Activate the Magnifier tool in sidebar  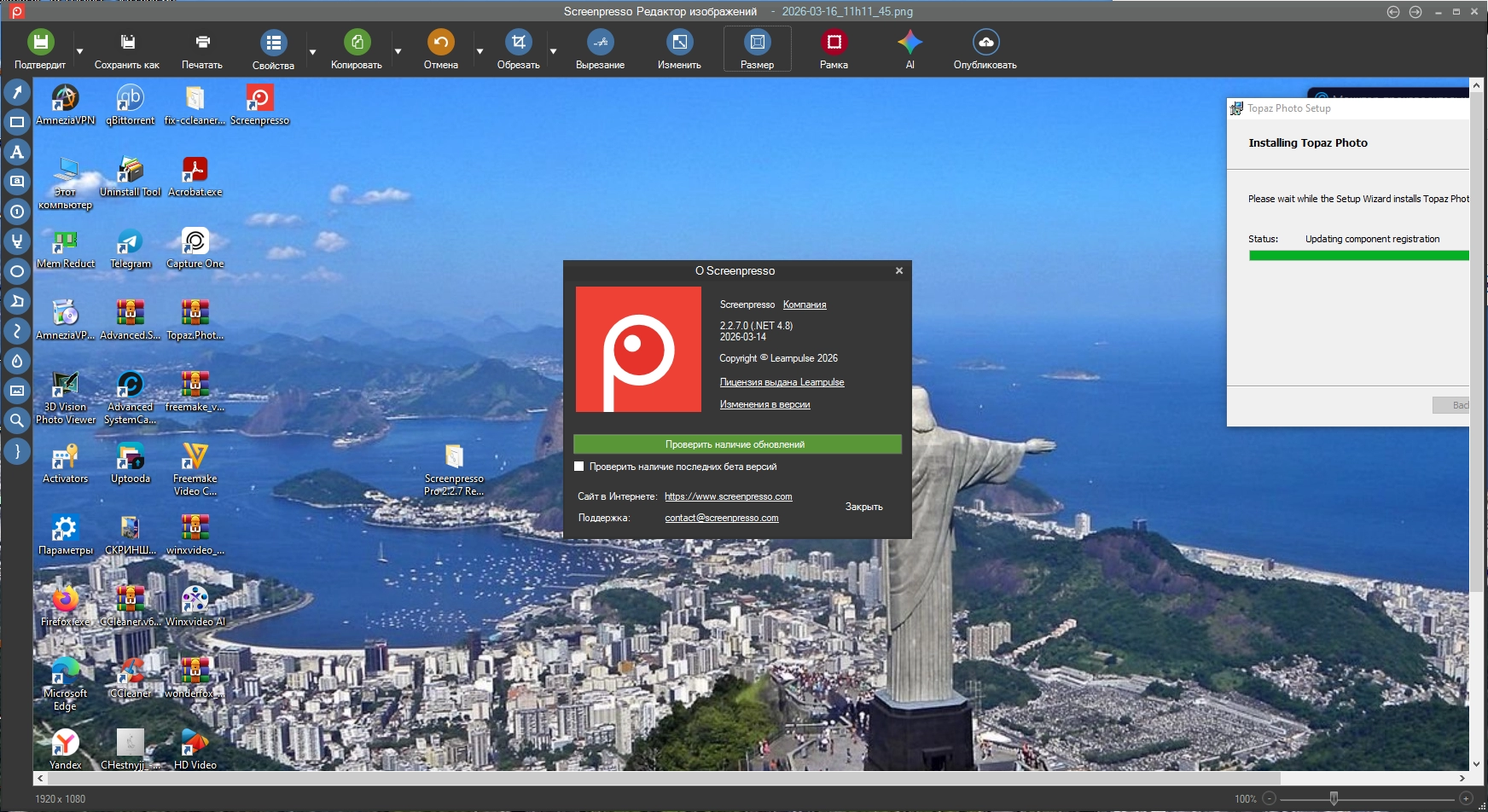[17, 420]
